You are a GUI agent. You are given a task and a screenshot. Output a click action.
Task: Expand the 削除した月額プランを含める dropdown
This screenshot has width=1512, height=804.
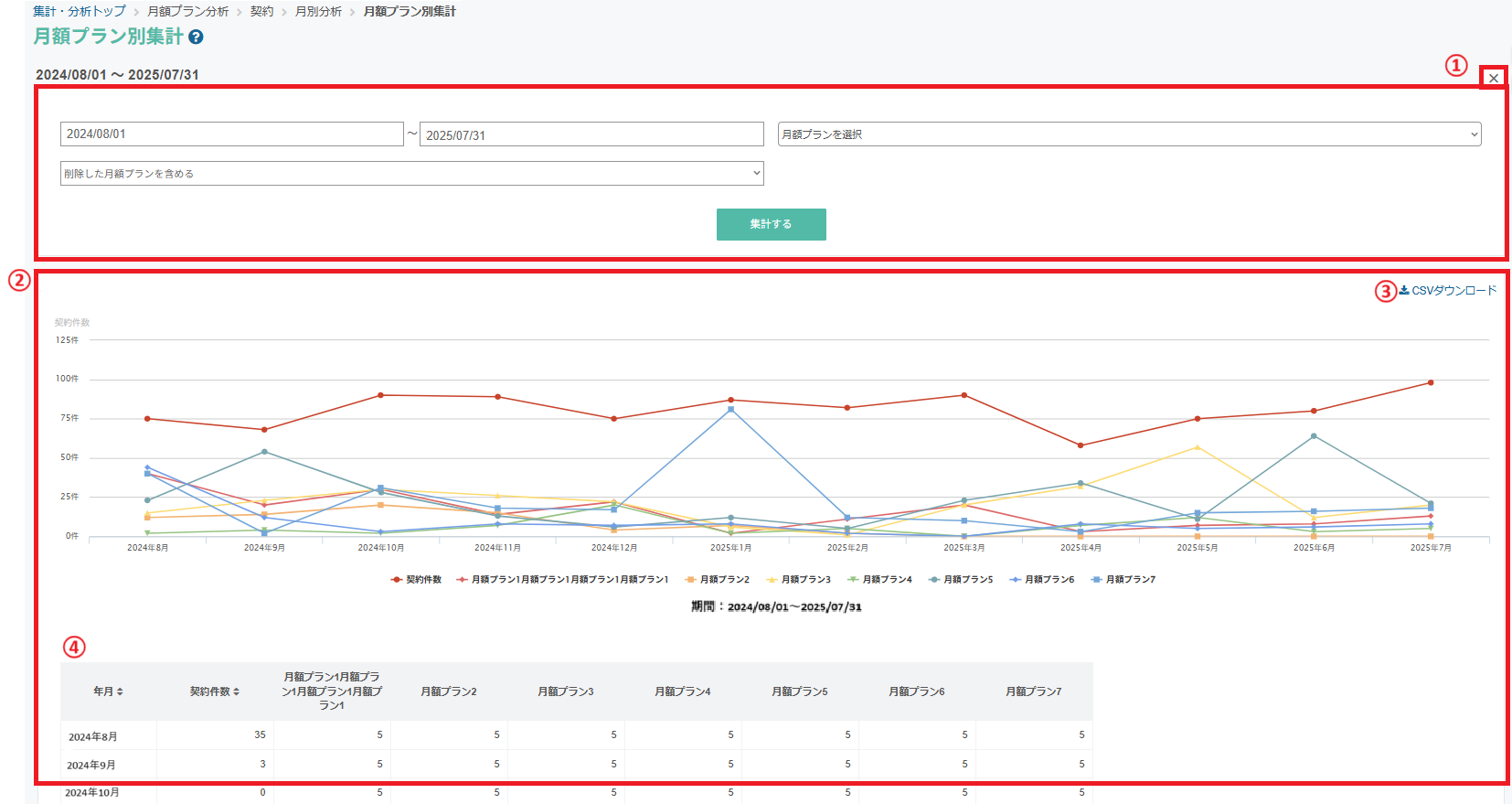(x=411, y=174)
